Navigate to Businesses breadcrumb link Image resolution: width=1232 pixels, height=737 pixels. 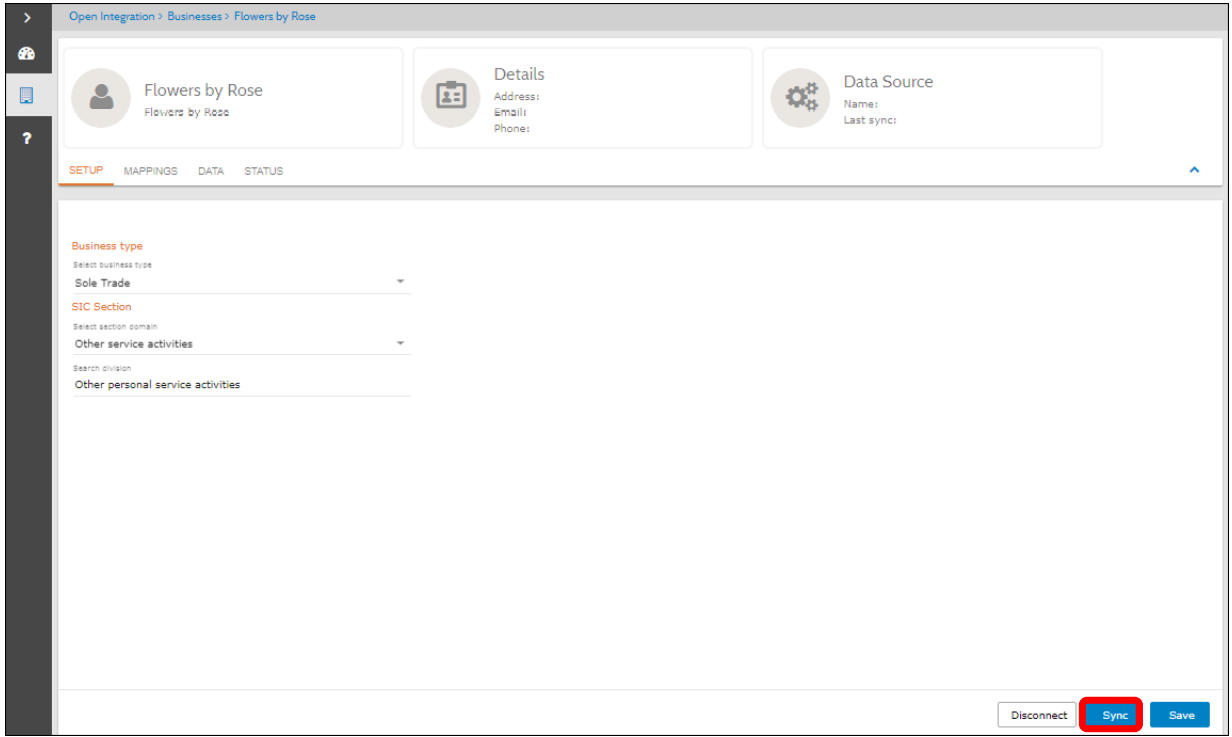point(194,17)
